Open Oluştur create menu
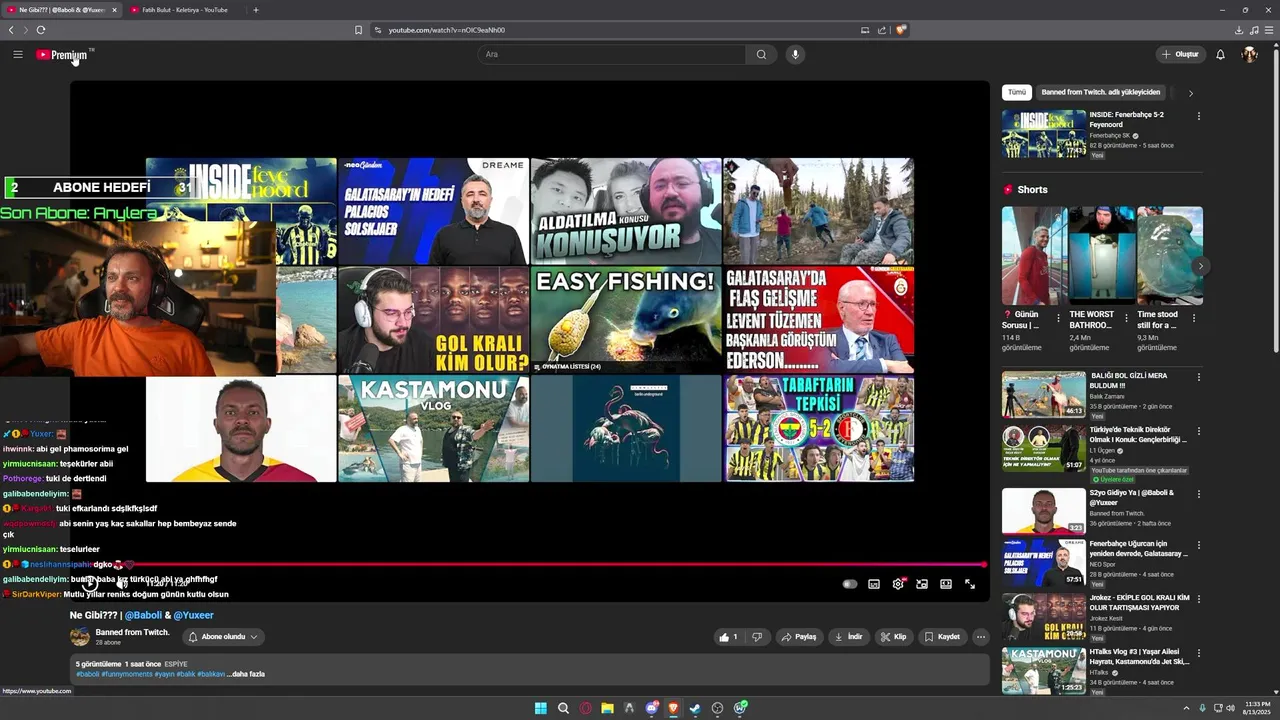The image size is (1280, 720). (1180, 54)
